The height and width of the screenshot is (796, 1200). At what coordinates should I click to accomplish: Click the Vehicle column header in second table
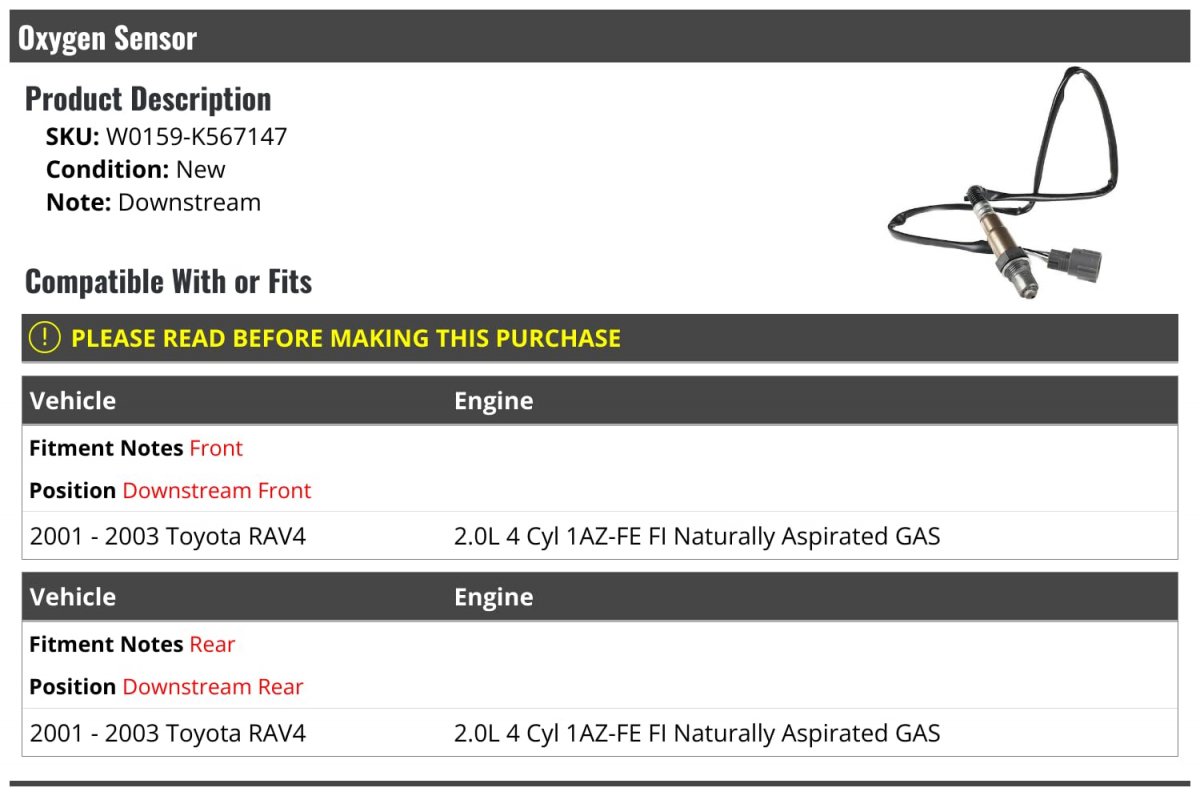(x=73, y=597)
